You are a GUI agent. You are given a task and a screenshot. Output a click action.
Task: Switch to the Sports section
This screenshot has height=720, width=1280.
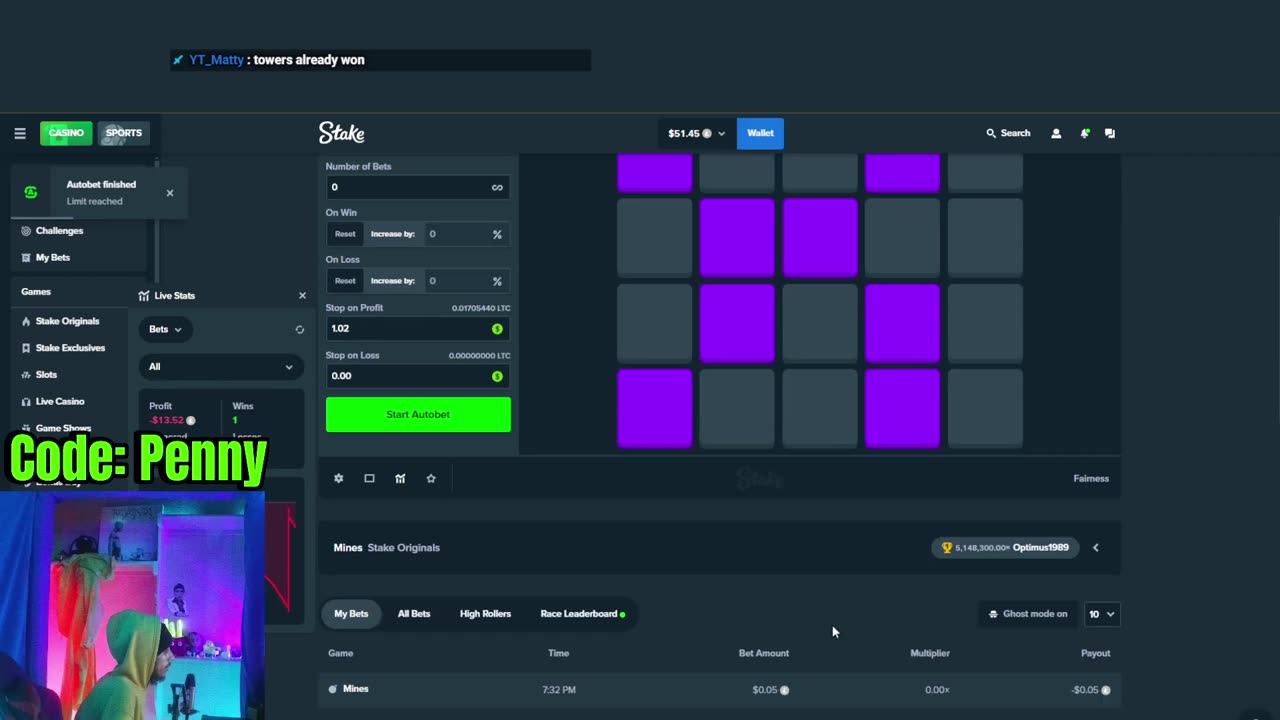point(123,133)
